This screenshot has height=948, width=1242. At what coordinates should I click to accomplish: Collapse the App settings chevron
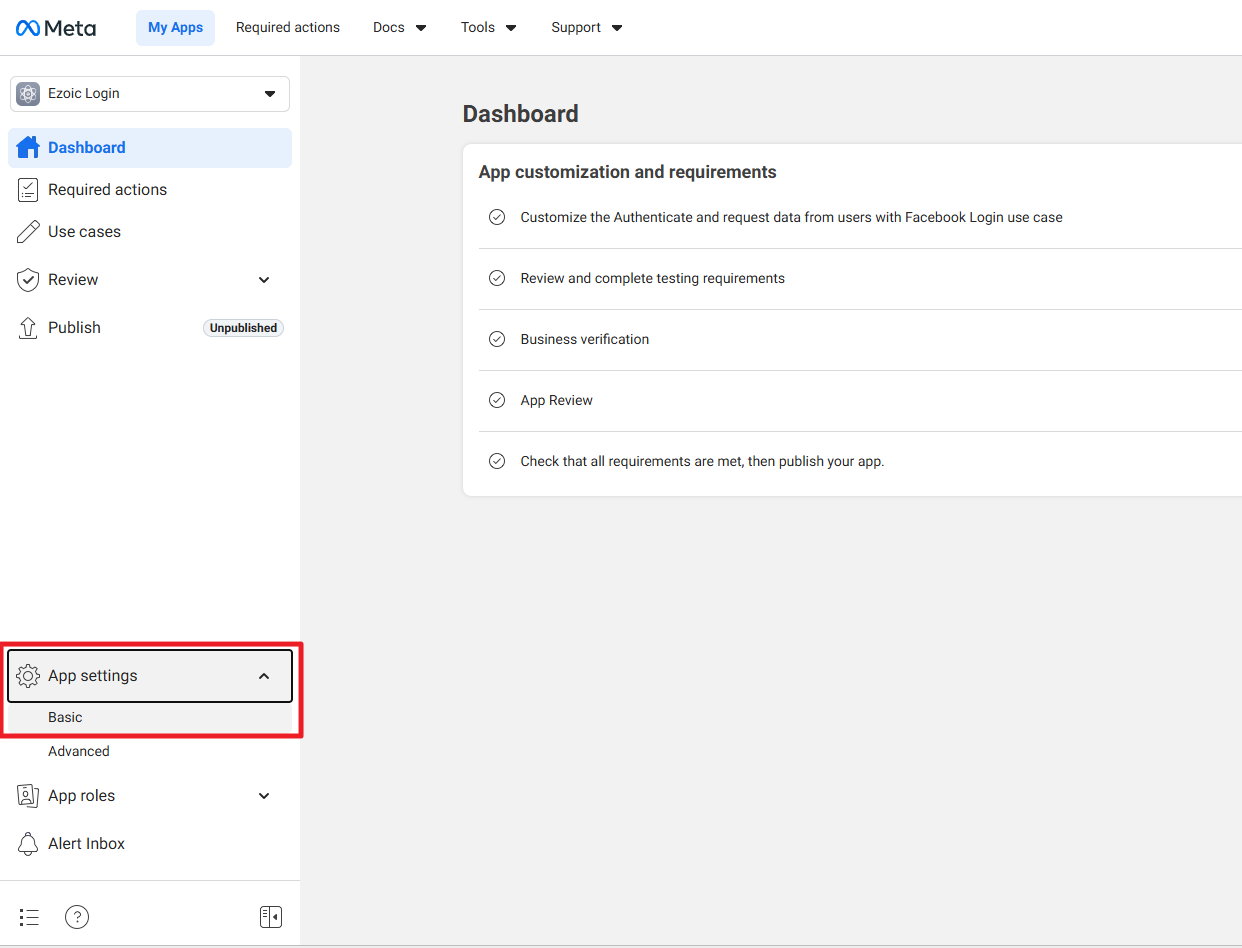(264, 676)
